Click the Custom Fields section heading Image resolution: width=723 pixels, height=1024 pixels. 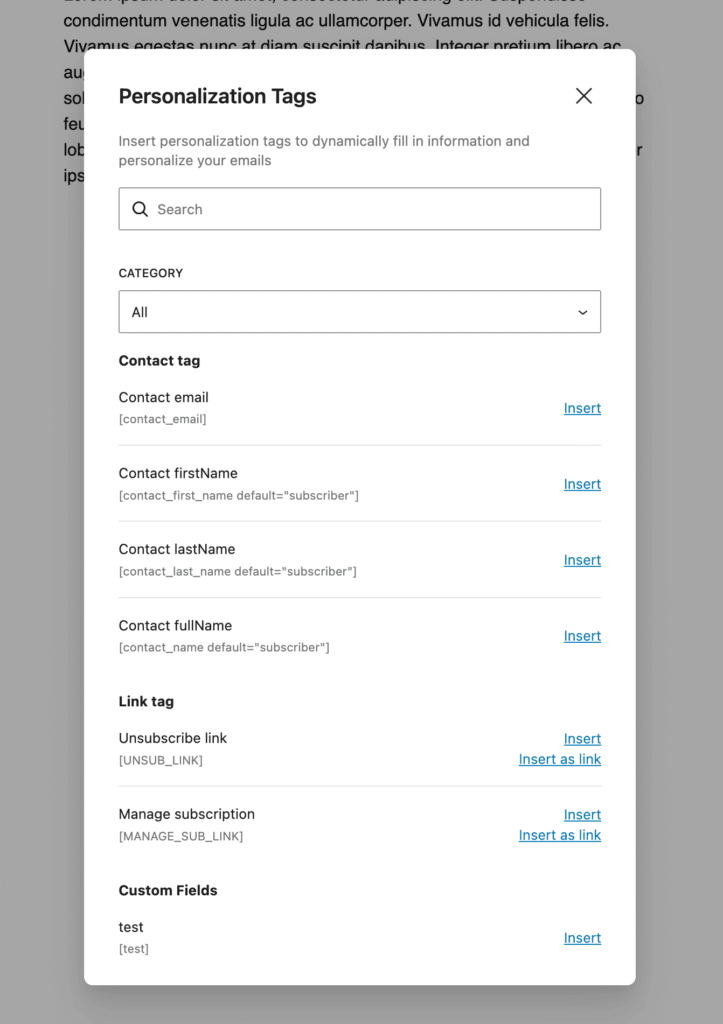pyautogui.click(x=168, y=890)
